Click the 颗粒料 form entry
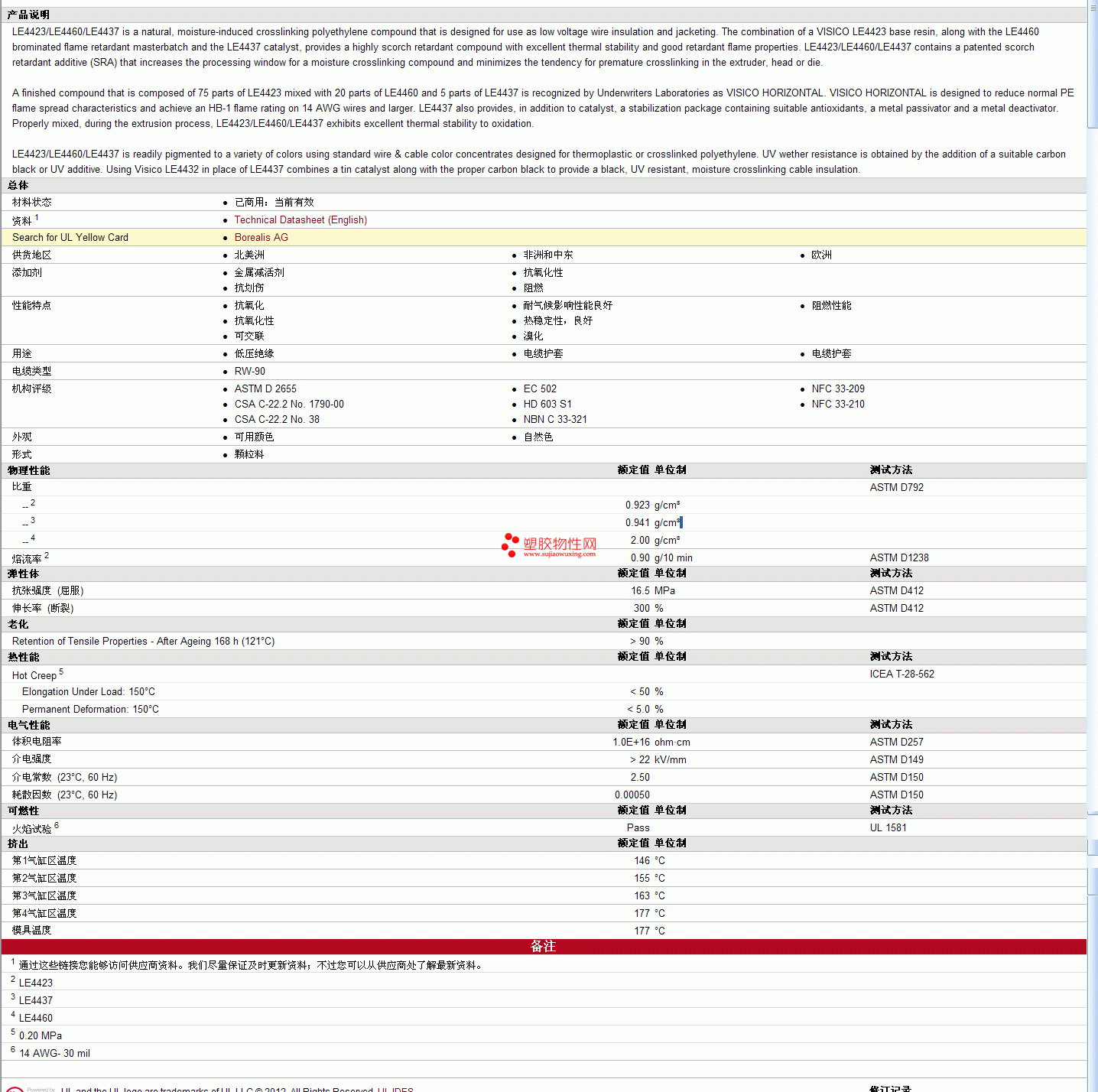The width and height of the screenshot is (1098, 1092). 249,454
